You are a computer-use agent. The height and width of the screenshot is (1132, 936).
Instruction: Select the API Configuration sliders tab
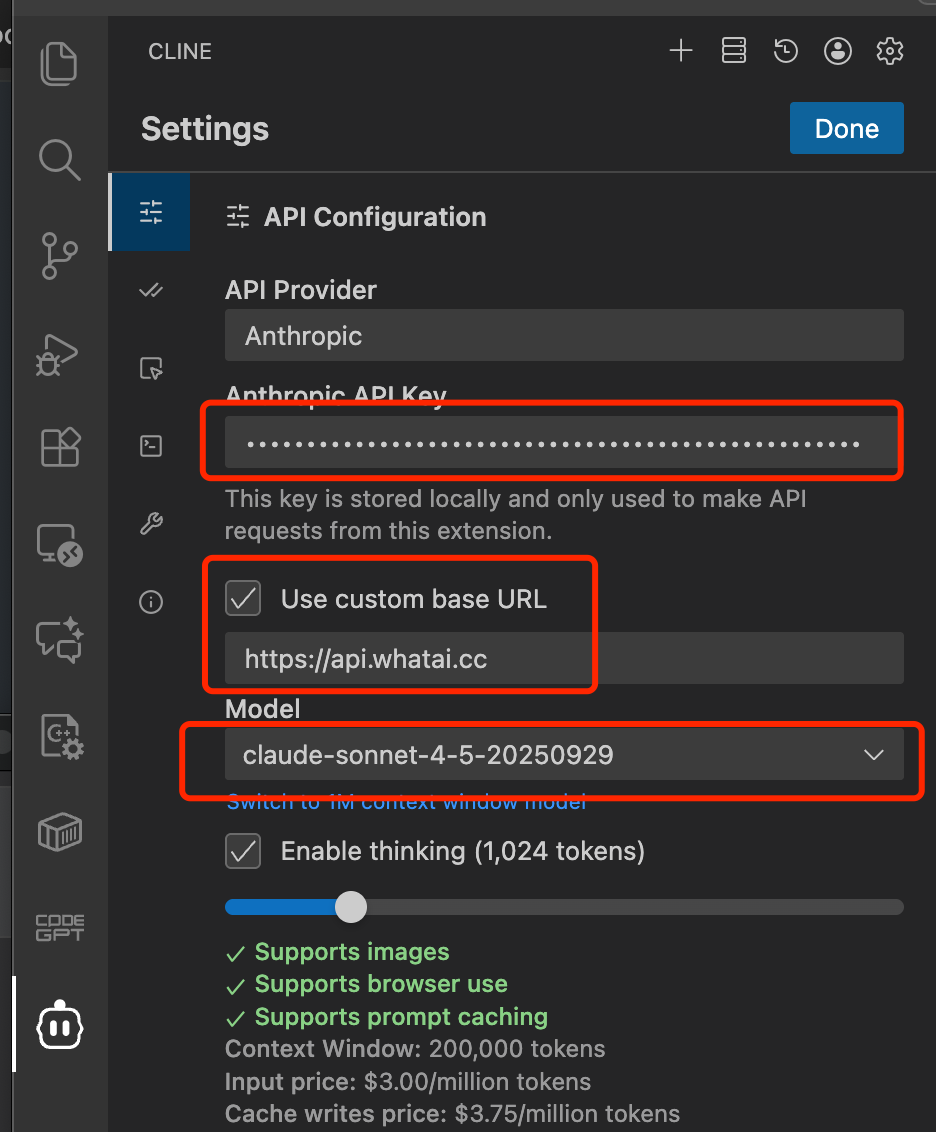(x=150, y=212)
